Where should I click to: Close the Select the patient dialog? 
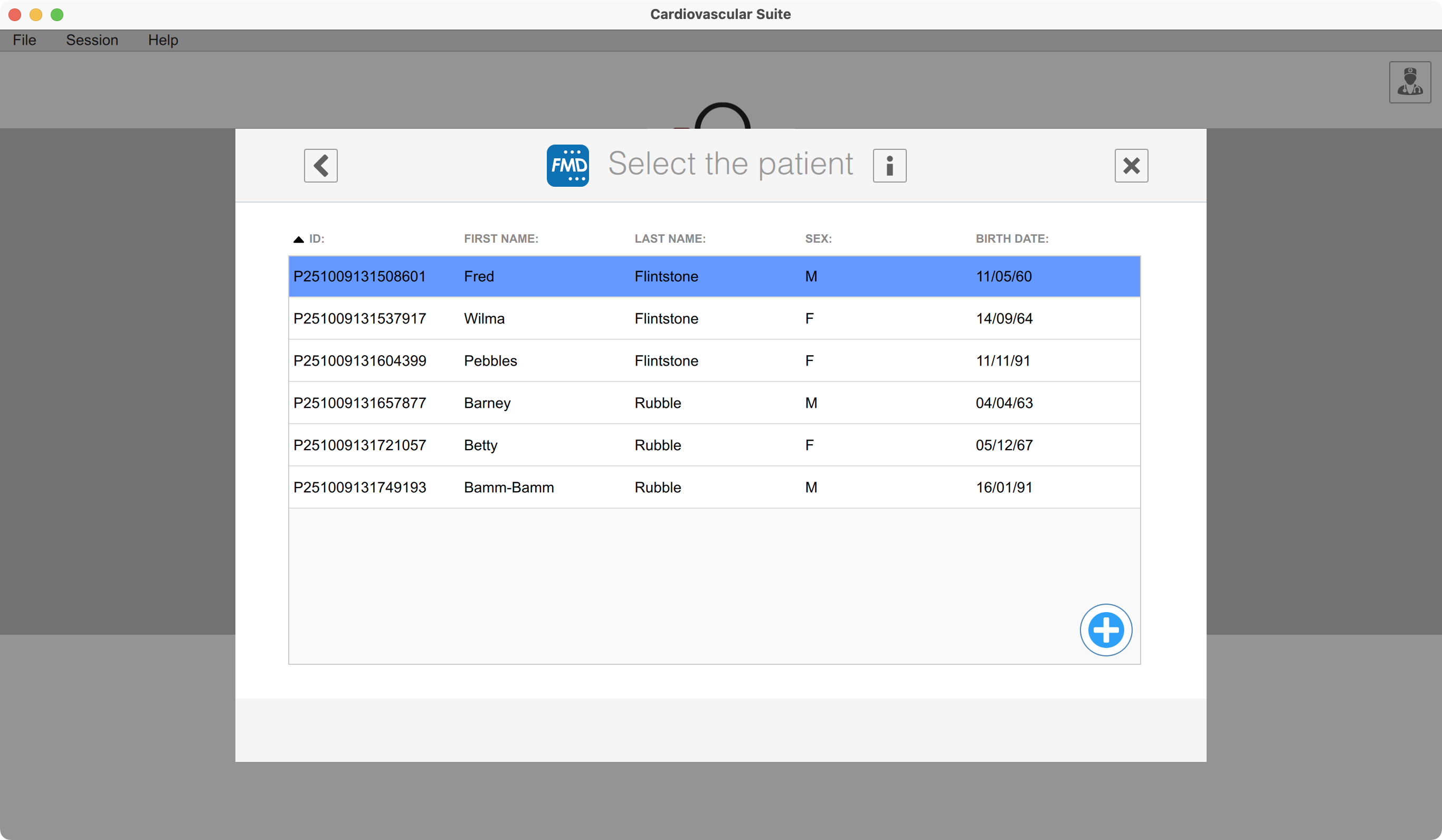(1131, 165)
